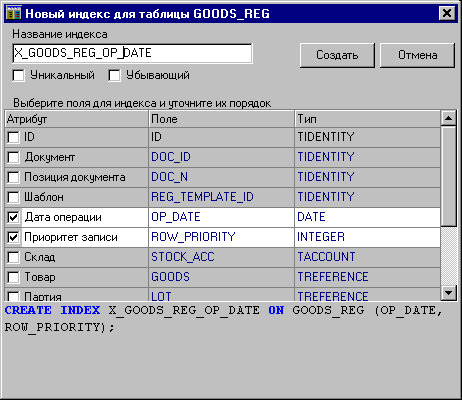Click the vertical scrollbar thumb
Viewport: 462px width, 400px height.
pos(449,176)
